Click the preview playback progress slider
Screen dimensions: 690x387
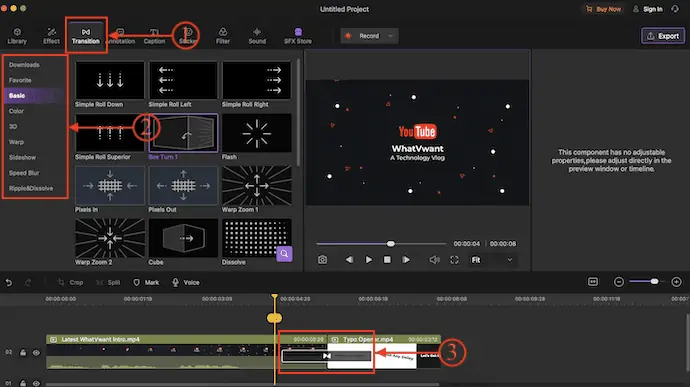pos(381,243)
